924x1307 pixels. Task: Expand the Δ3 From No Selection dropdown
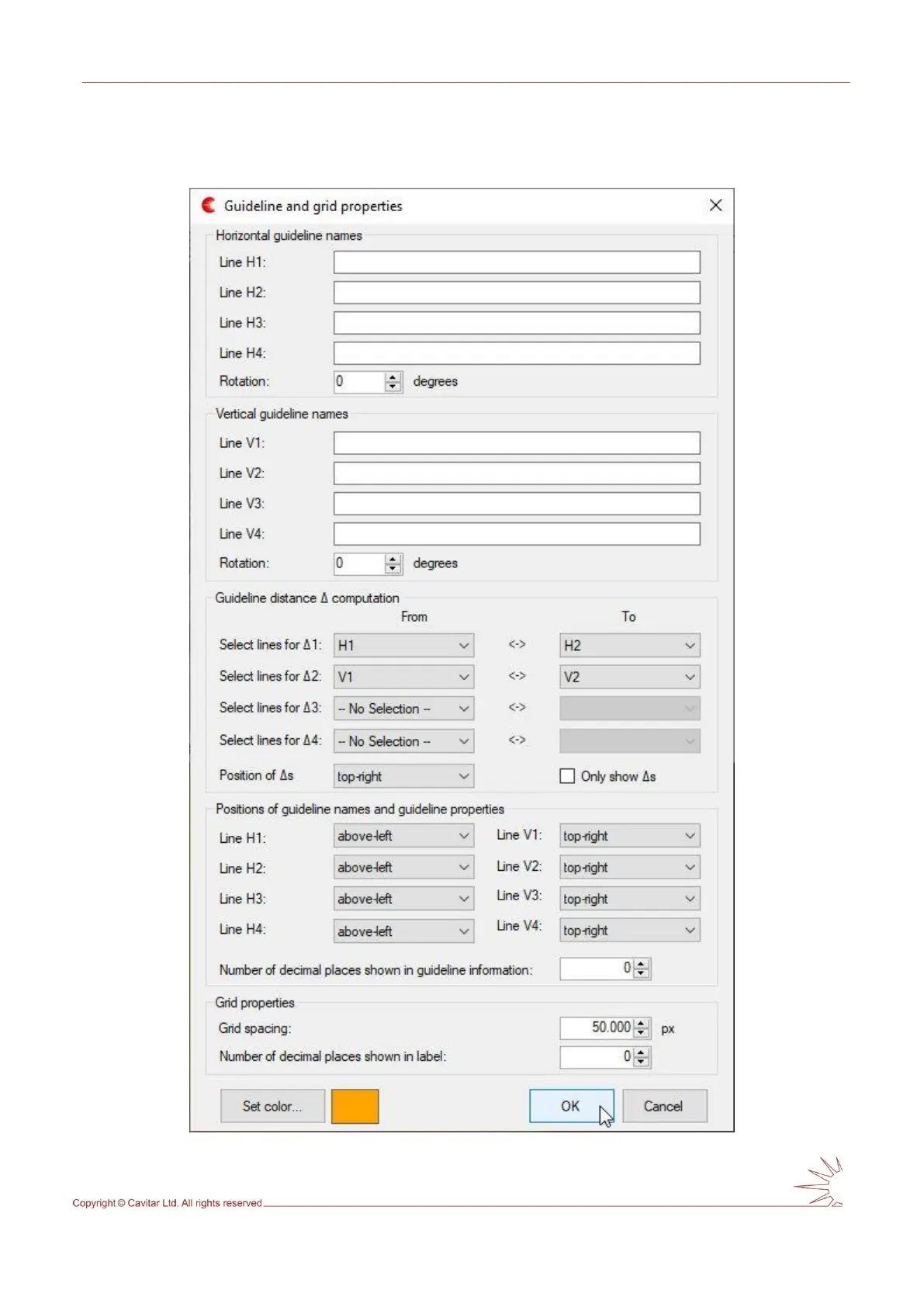(x=403, y=709)
